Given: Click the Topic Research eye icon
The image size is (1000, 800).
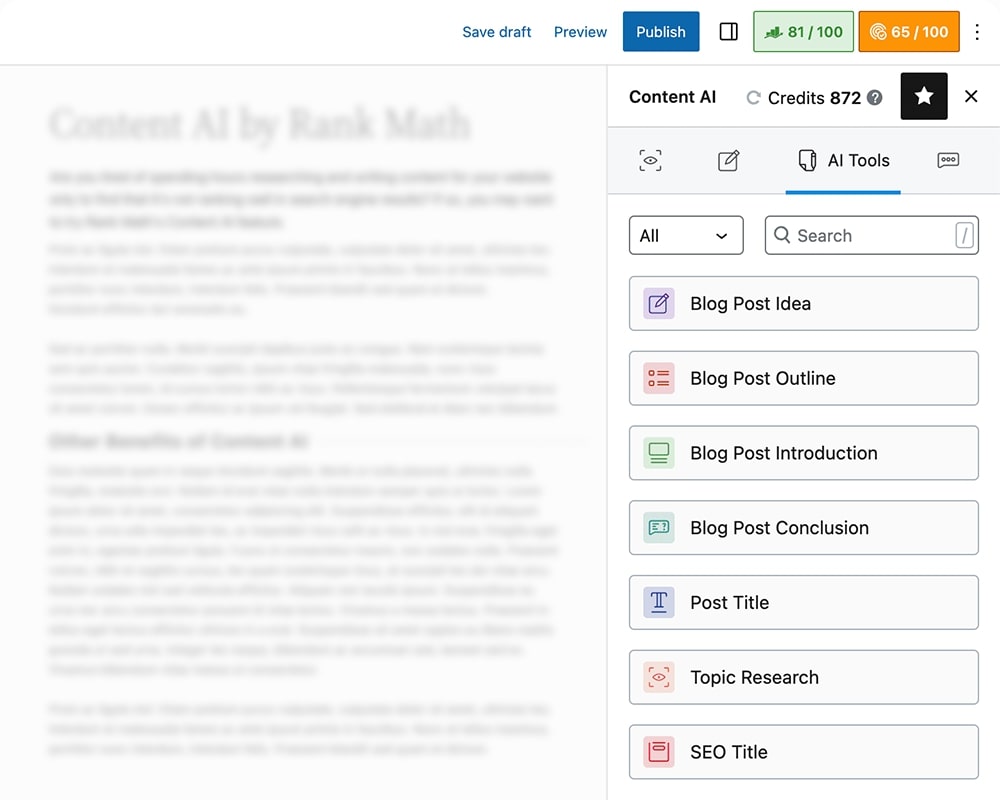Looking at the screenshot, I should tap(658, 677).
